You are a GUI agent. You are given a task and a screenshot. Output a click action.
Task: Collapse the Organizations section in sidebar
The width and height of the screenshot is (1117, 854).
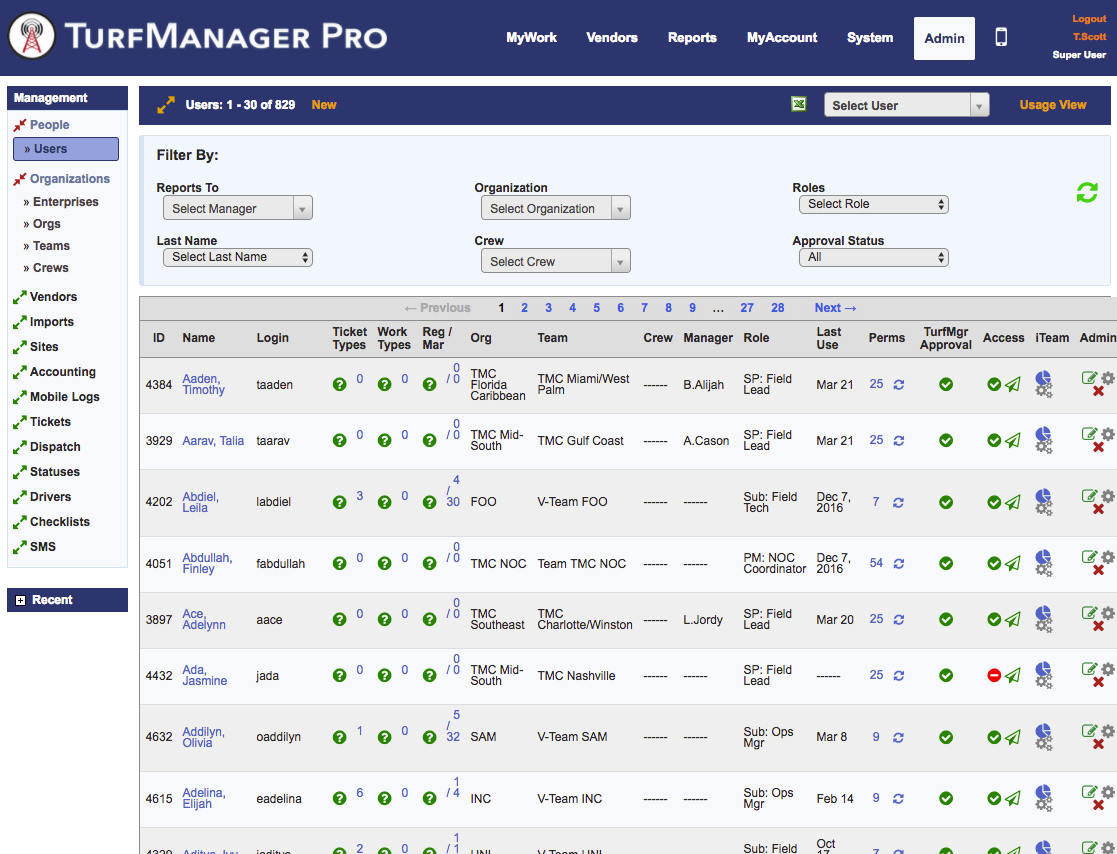pos(19,179)
